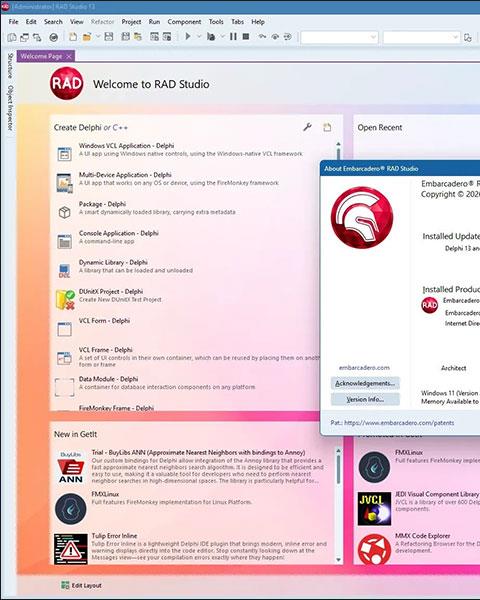
Task: Open the second empty toolbar combo box
Action: 421,37
